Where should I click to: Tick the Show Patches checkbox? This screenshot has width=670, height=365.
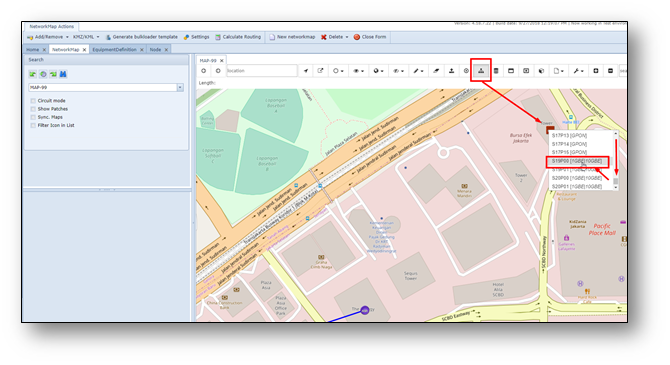coord(33,109)
